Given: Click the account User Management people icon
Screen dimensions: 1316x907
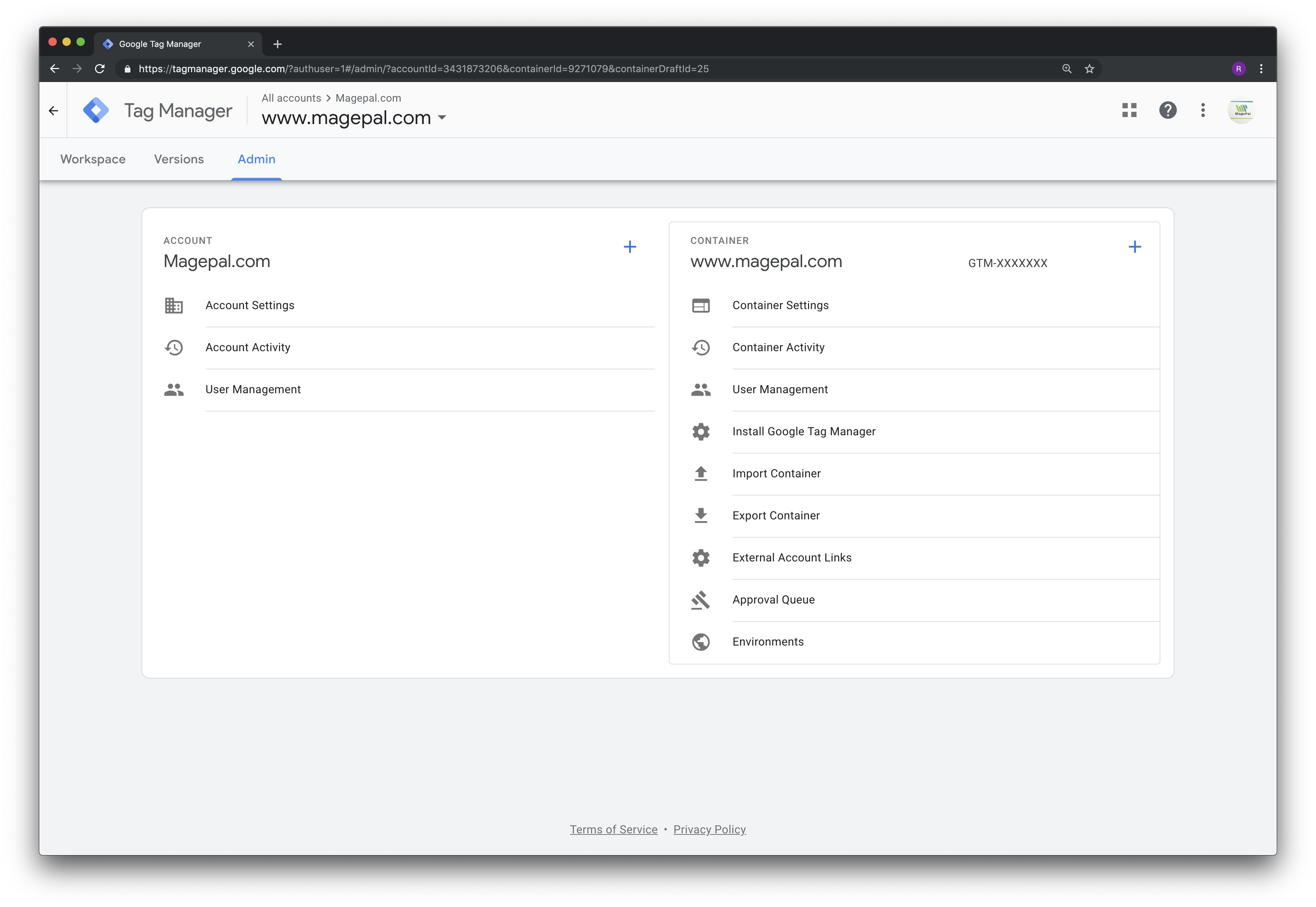Looking at the screenshot, I should tap(174, 390).
